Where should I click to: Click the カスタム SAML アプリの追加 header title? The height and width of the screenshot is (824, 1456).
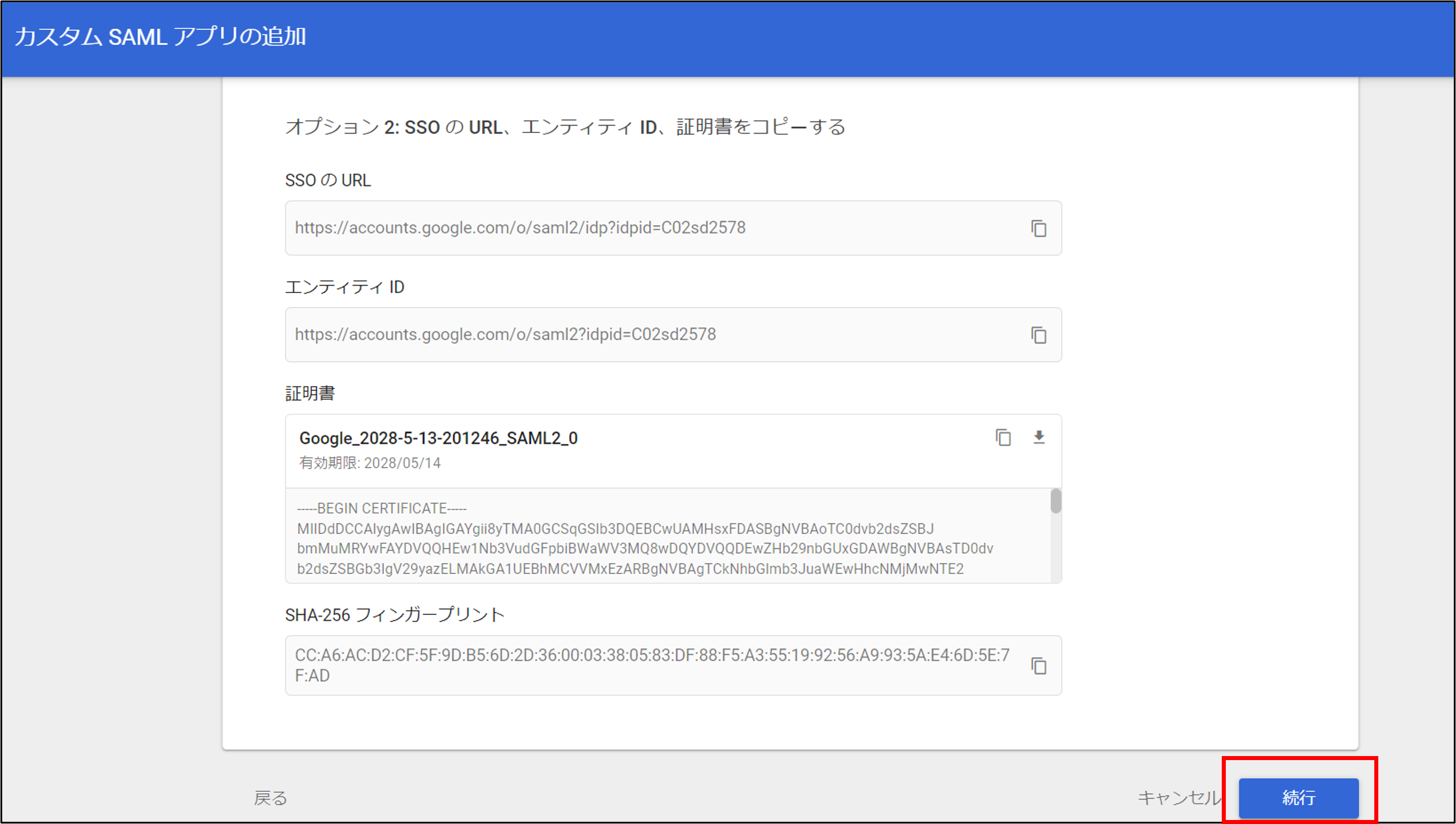coord(160,37)
